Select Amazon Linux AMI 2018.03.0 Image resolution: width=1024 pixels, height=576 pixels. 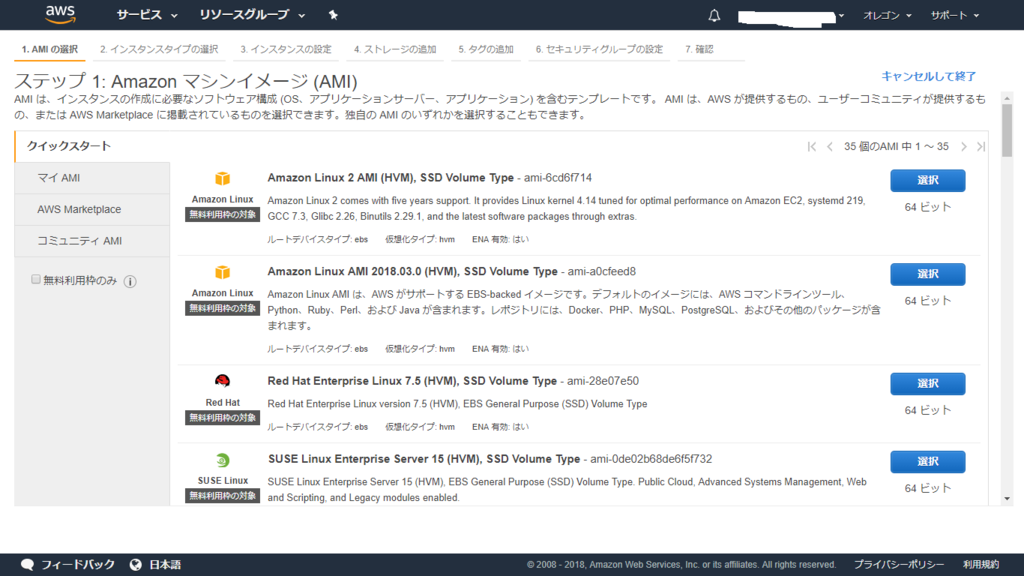click(927, 274)
